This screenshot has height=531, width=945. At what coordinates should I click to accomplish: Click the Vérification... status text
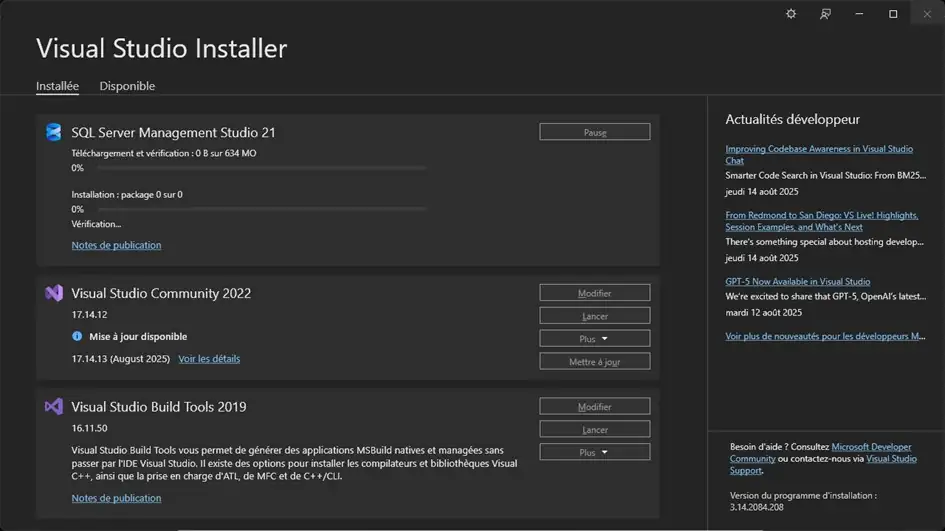pyautogui.click(x=96, y=224)
